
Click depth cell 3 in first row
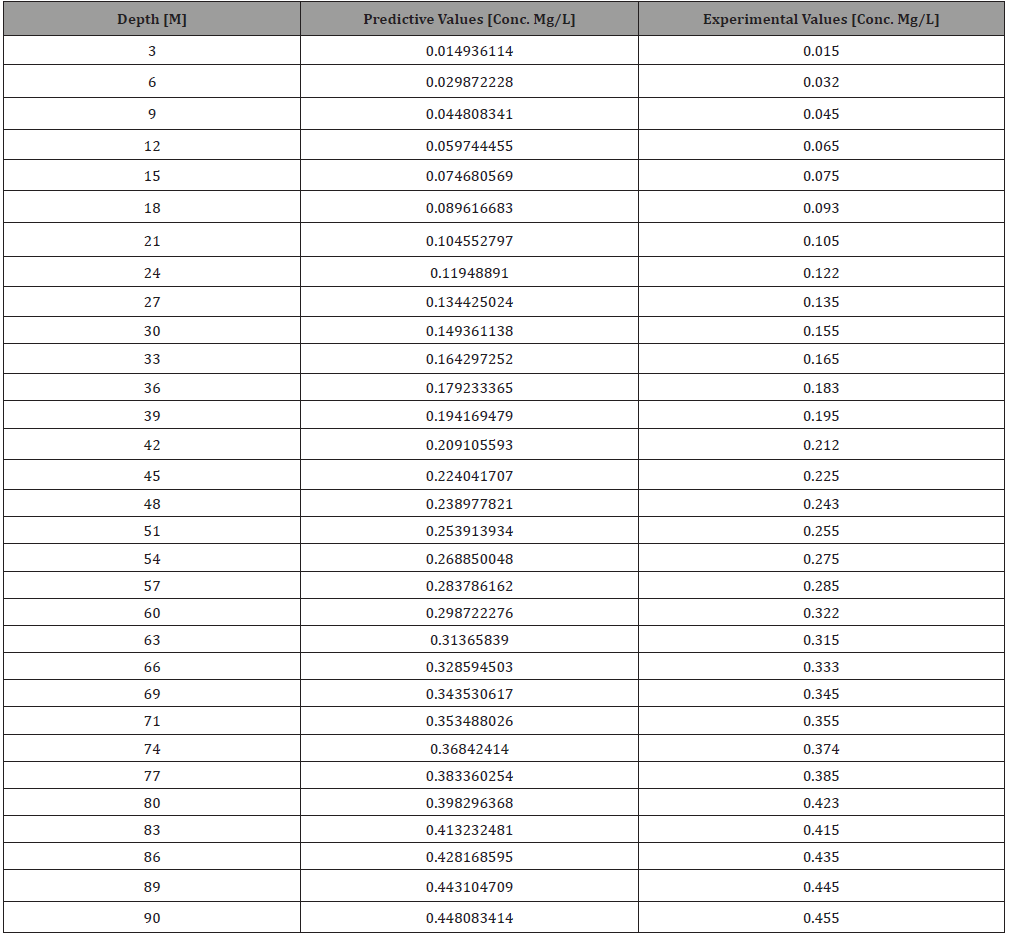pyautogui.click(x=152, y=51)
